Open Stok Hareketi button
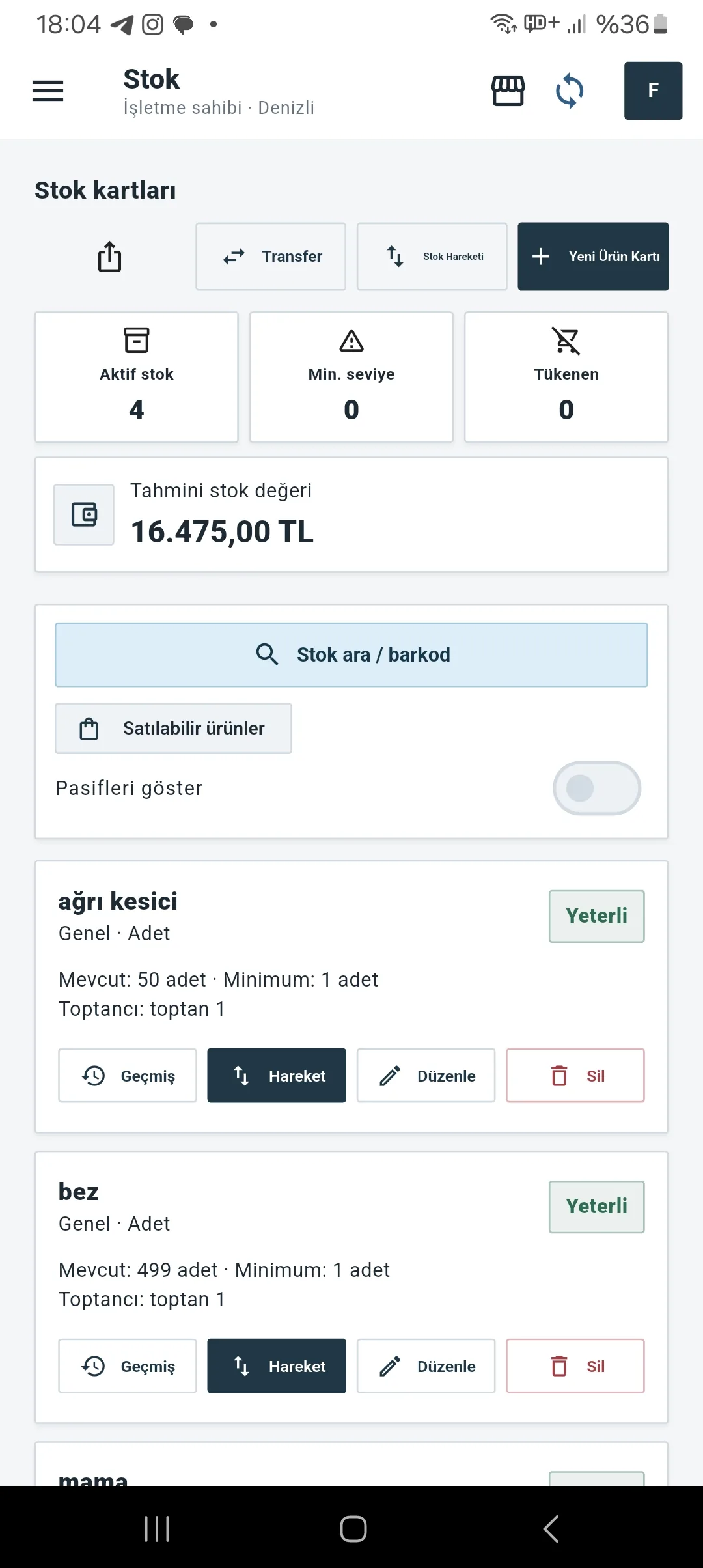The width and height of the screenshot is (703, 1568). [x=432, y=257]
